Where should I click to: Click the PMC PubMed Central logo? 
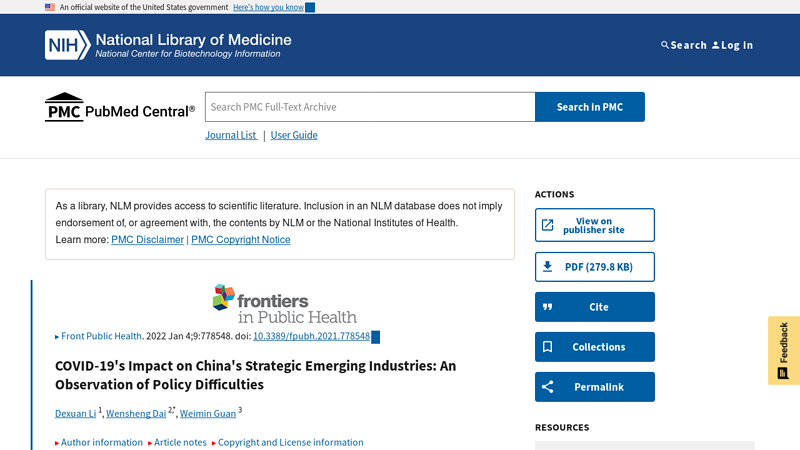click(120, 108)
